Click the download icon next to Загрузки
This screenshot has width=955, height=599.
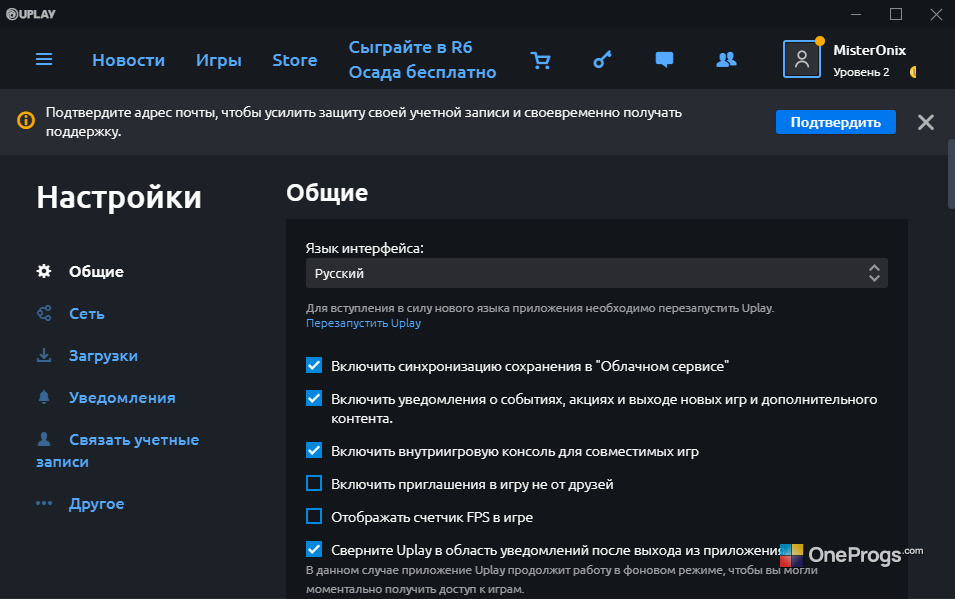44,355
